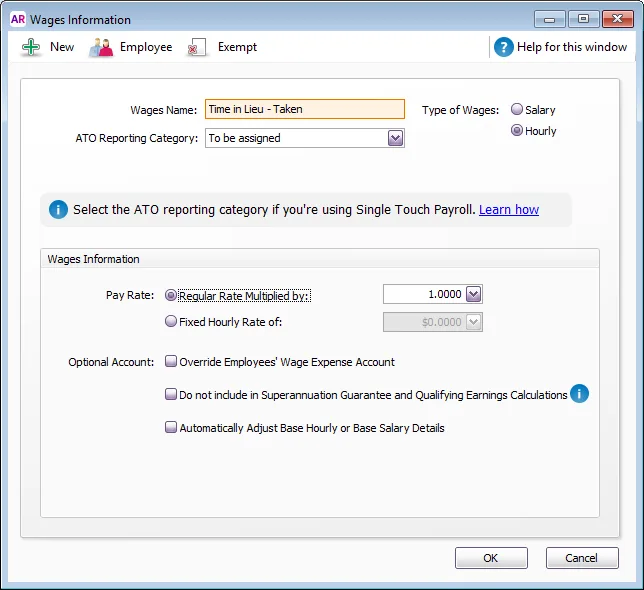Click the blue question mark help icon
The width and height of the screenshot is (644, 590).
tap(504, 47)
